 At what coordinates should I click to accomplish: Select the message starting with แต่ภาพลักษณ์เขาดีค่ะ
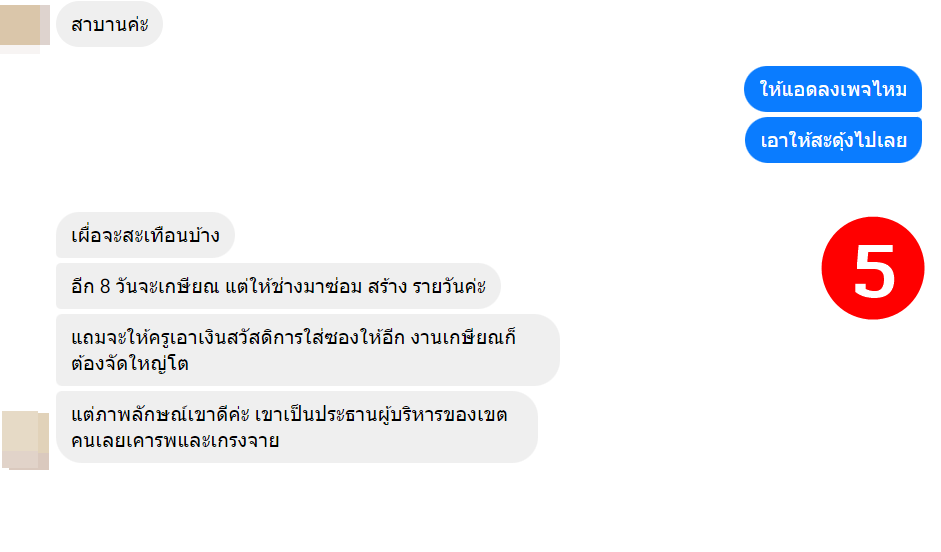coord(296,427)
